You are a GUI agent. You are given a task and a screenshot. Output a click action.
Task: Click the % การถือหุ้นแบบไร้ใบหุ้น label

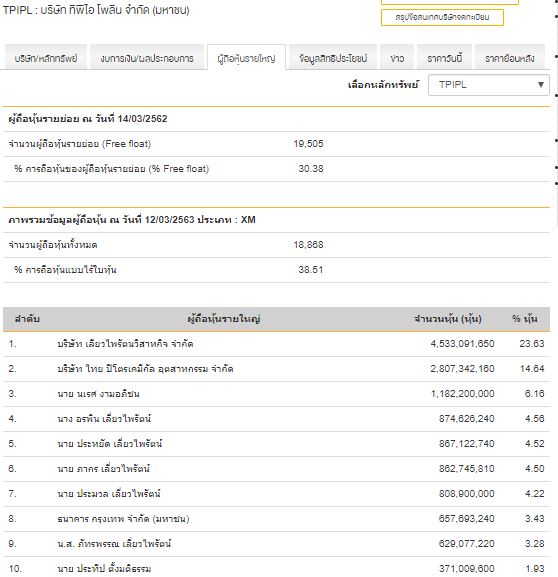point(65,270)
